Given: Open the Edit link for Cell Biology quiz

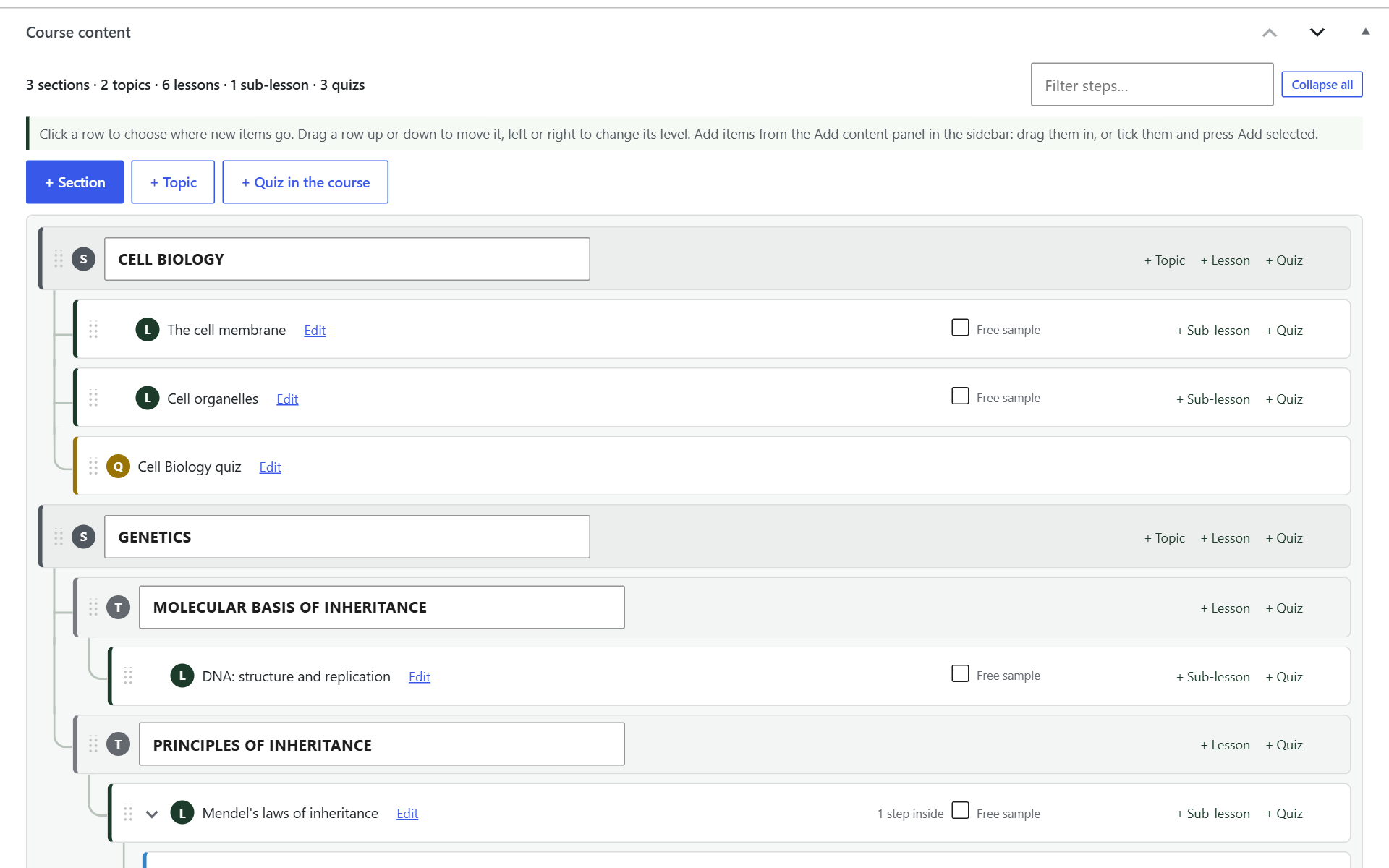Looking at the screenshot, I should click(270, 467).
